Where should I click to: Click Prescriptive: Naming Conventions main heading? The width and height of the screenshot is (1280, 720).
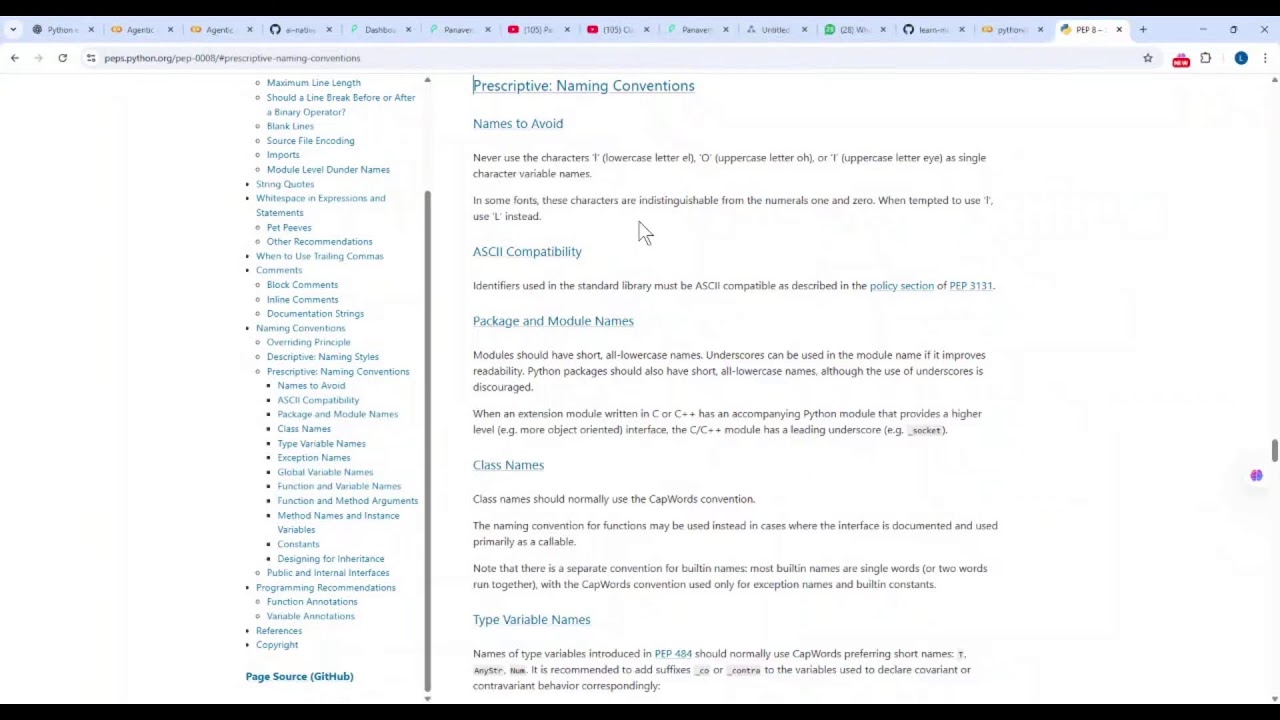click(583, 86)
